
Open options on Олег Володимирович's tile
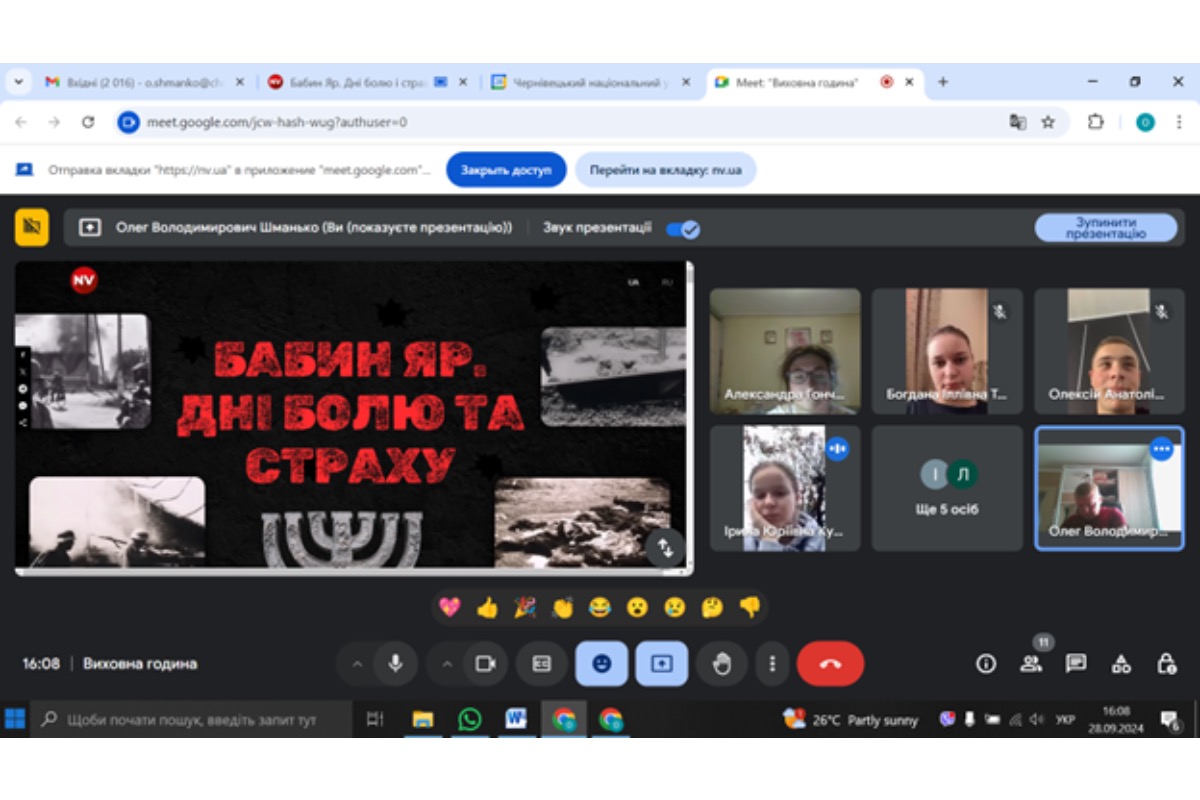pos(1161,449)
